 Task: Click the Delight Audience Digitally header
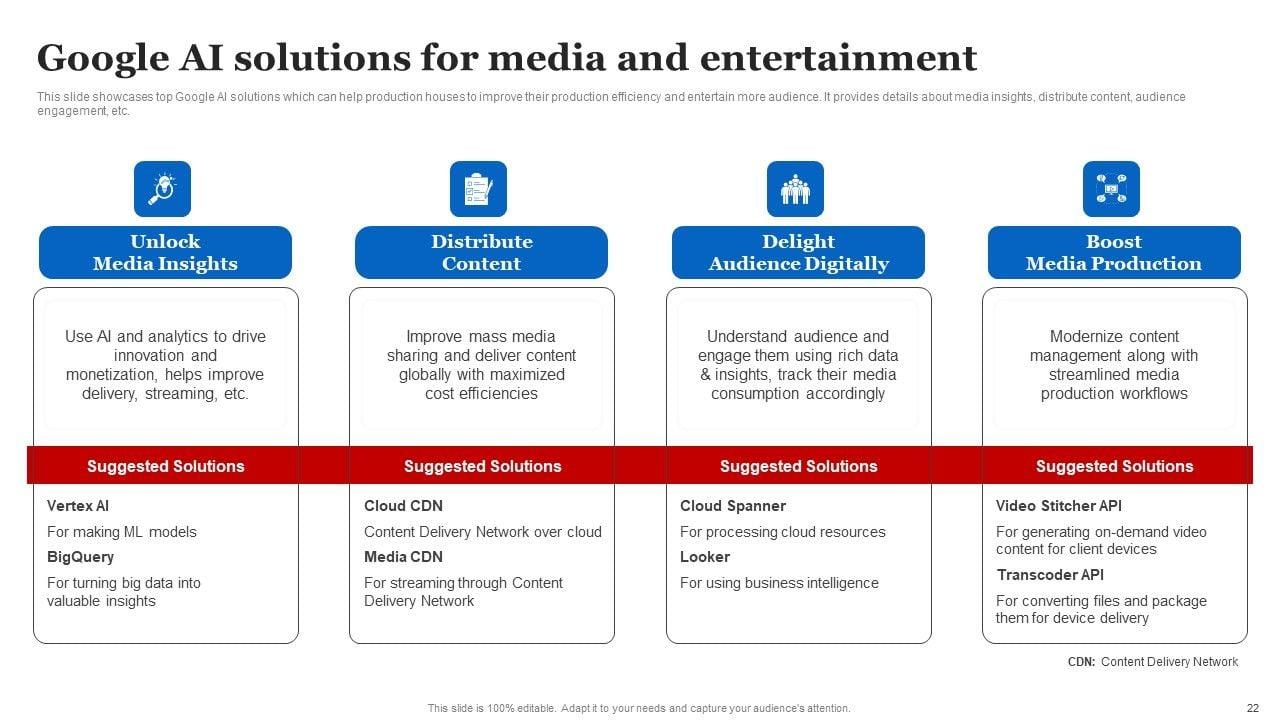(798, 253)
